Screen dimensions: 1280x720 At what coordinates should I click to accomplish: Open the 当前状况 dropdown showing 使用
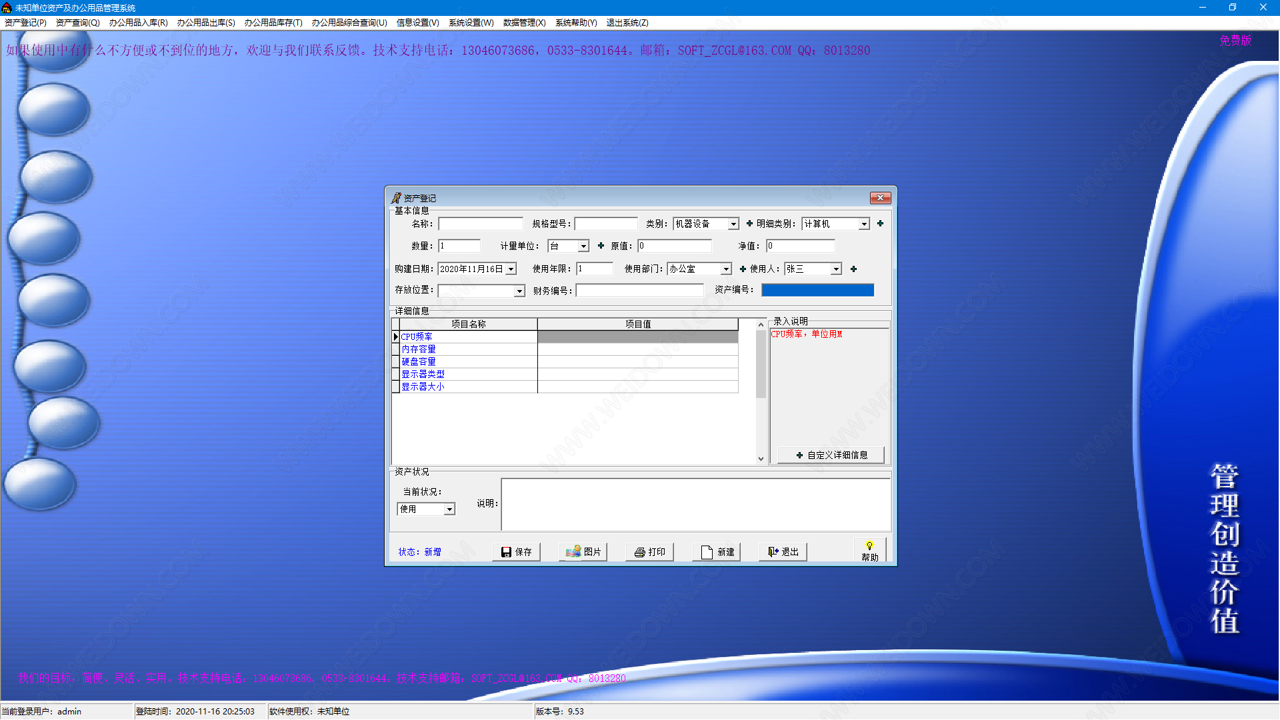coord(449,509)
